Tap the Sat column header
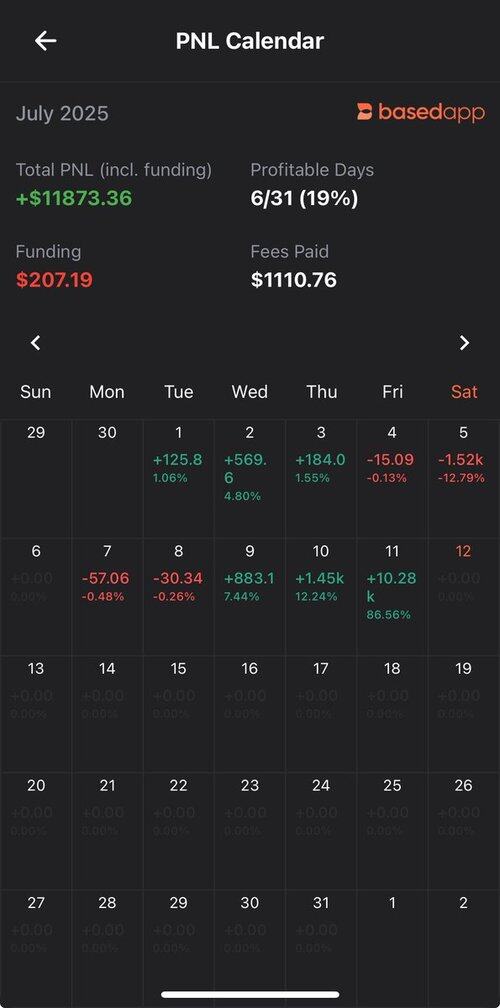The width and height of the screenshot is (500, 1008). [x=464, y=392]
